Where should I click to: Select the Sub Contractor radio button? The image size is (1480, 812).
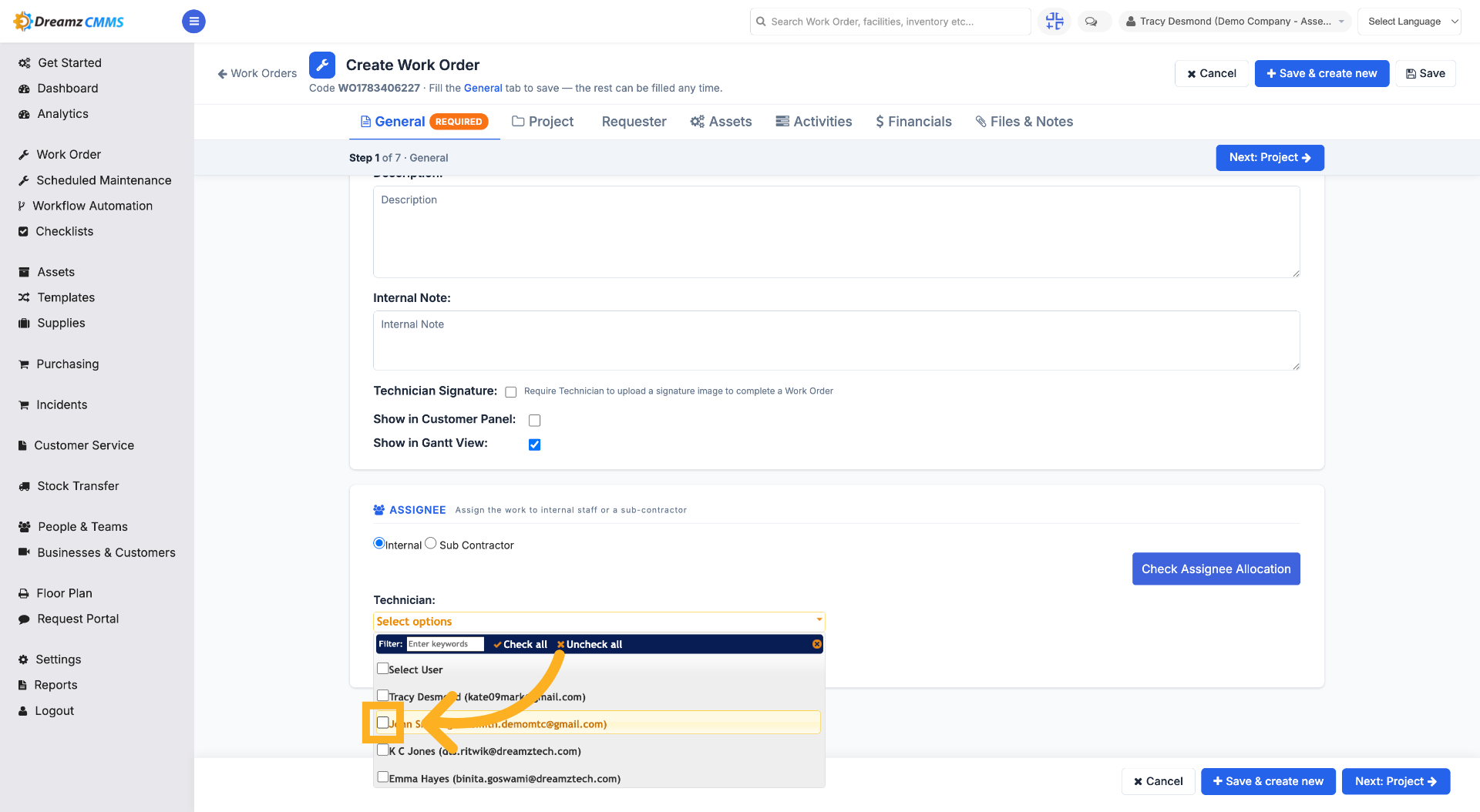coord(430,543)
